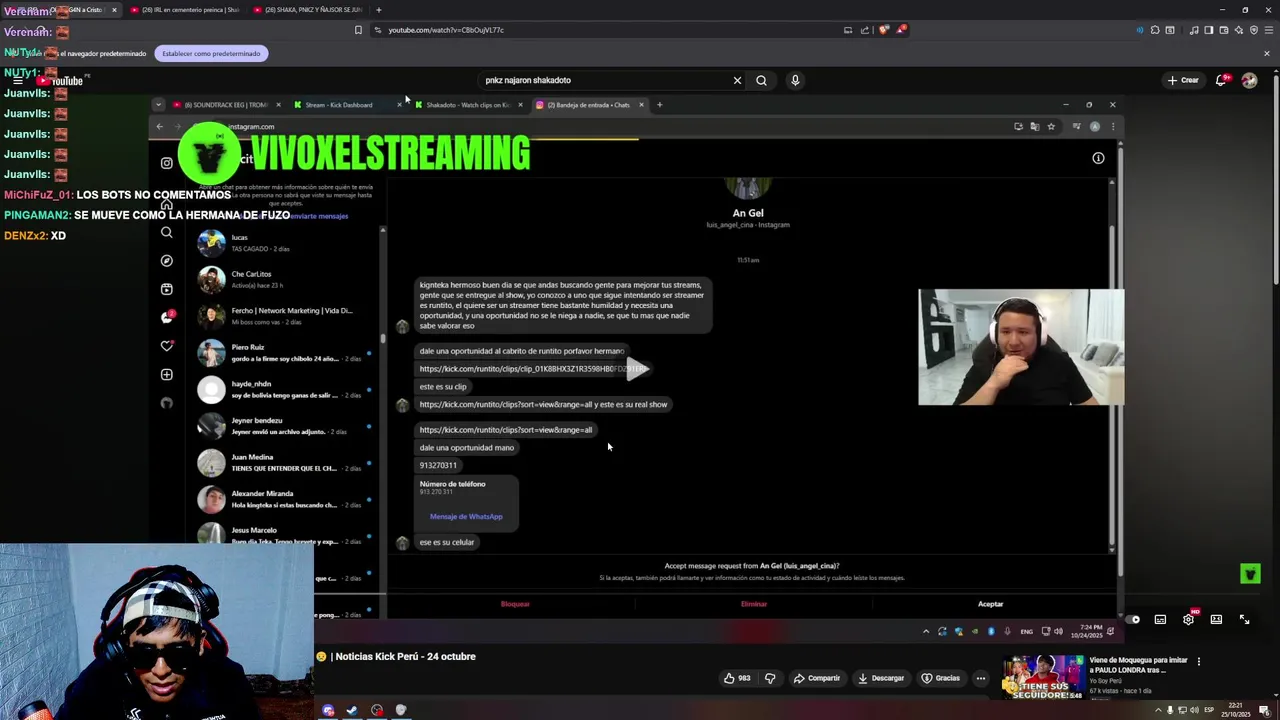Screen dimensions: 1280x720
Task: Click Eliminar on the message request
Action: (x=754, y=604)
